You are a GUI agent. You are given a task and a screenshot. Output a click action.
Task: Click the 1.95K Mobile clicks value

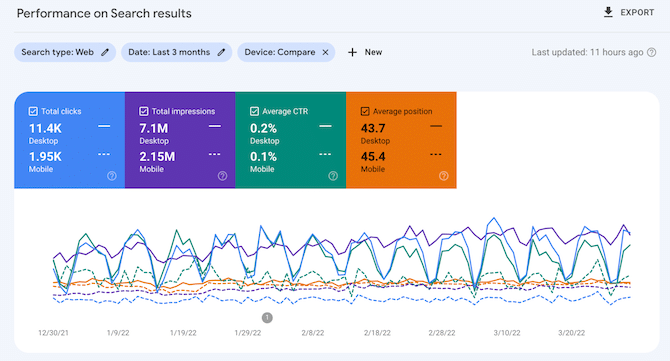(x=45, y=157)
